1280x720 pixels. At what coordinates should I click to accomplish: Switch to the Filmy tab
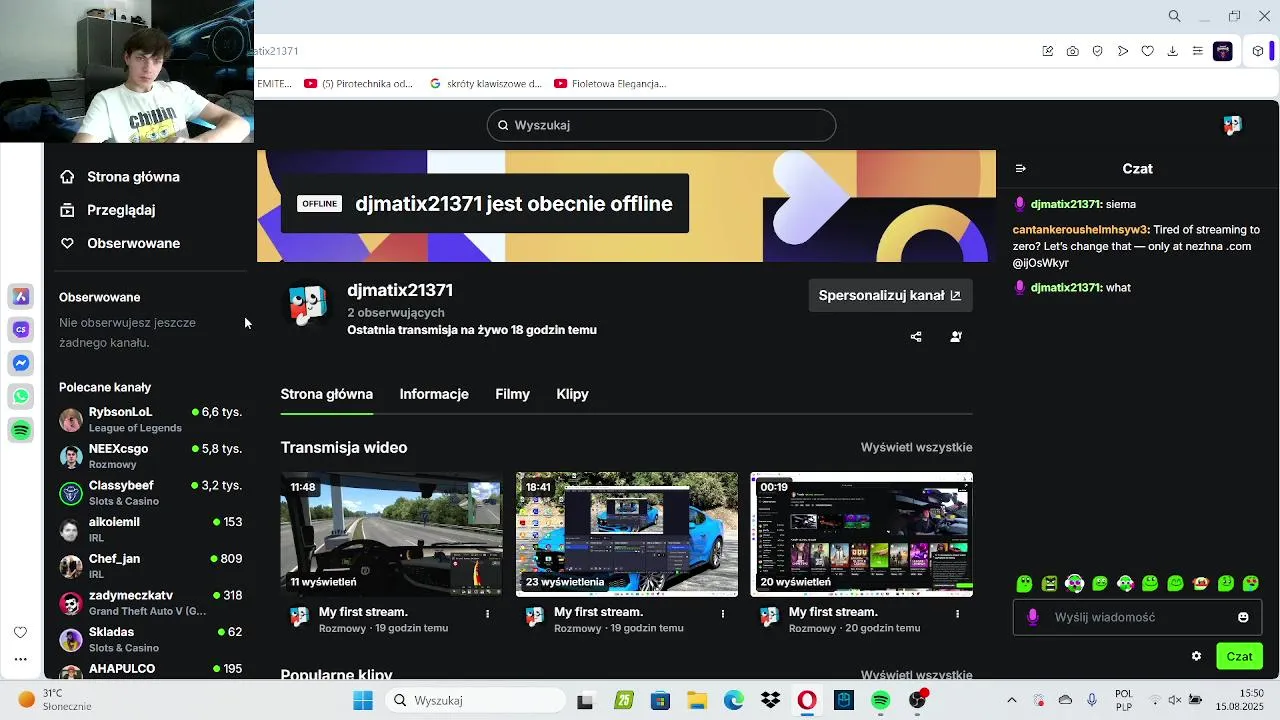click(512, 394)
